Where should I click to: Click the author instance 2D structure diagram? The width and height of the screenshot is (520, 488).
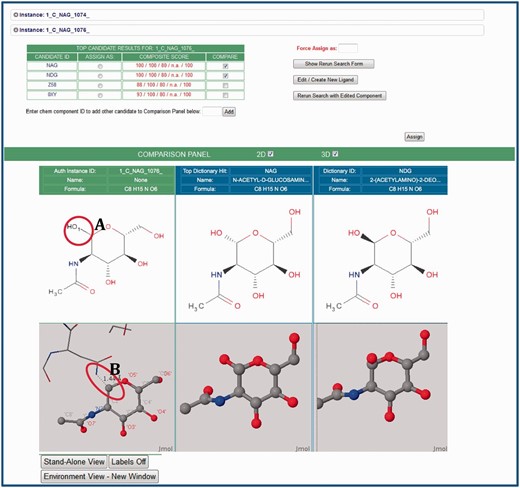107,258
